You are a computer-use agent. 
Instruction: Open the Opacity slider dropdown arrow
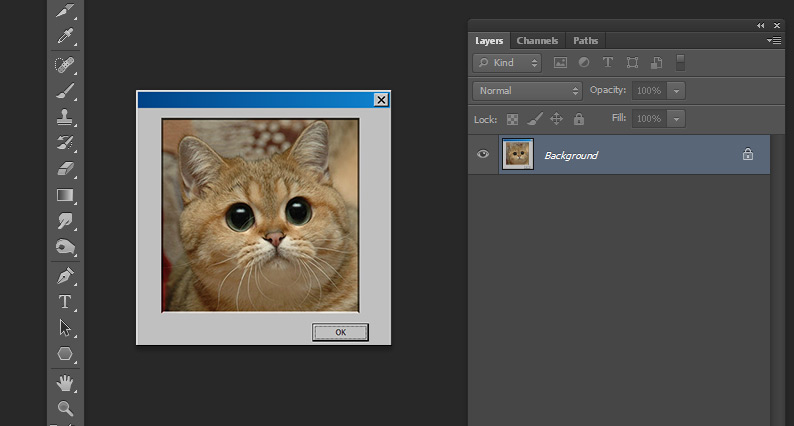pos(676,91)
